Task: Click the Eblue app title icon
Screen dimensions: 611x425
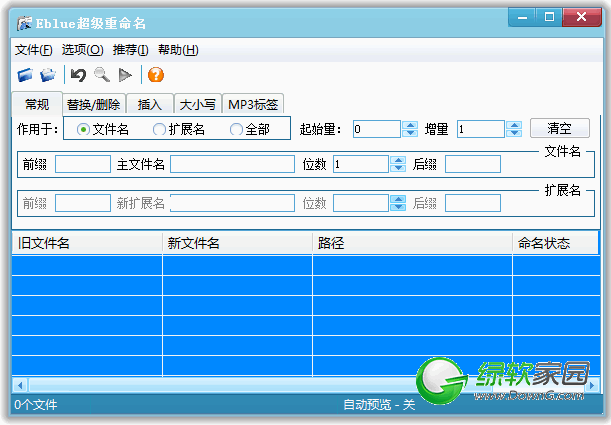Action: click(x=24, y=23)
